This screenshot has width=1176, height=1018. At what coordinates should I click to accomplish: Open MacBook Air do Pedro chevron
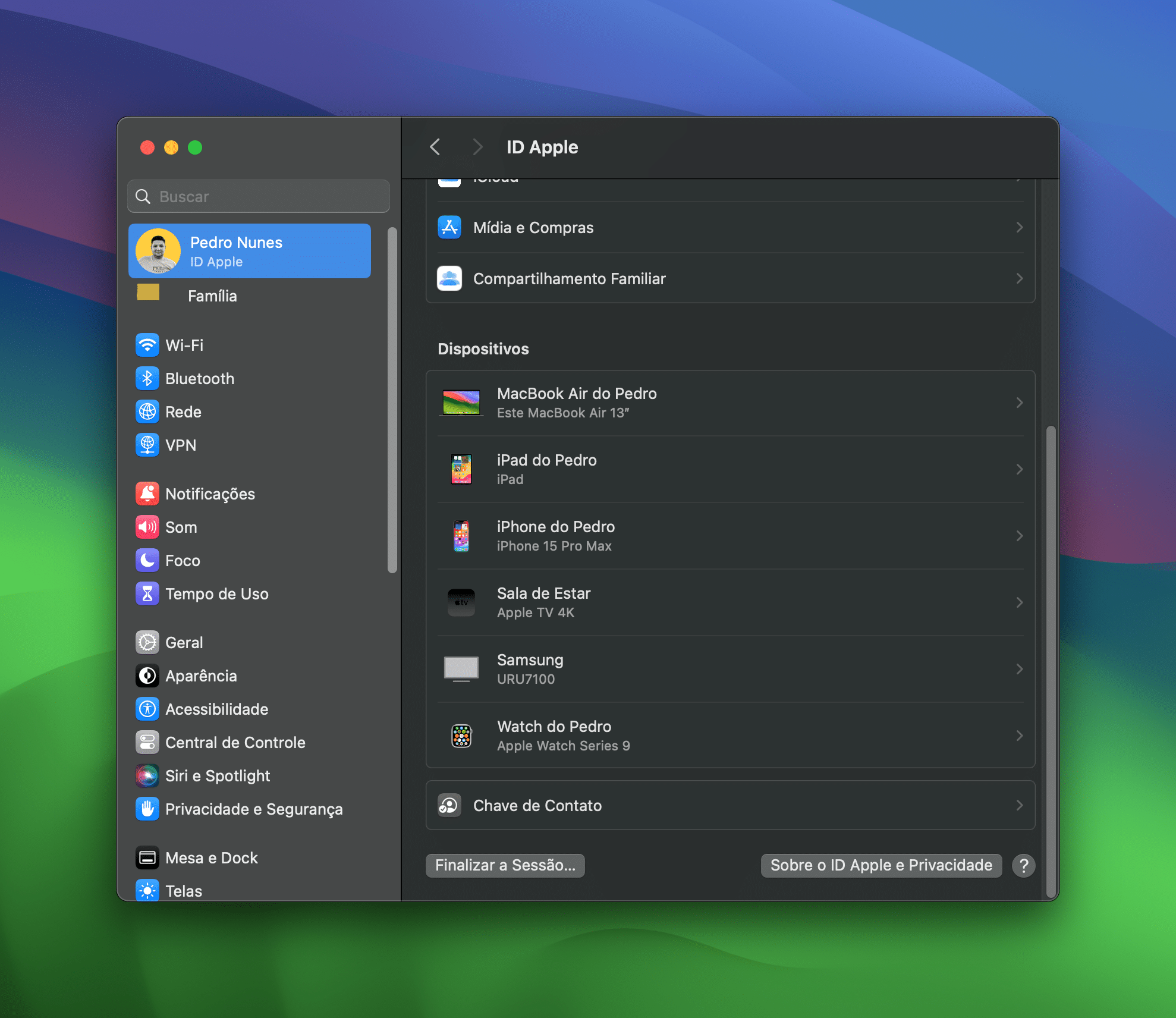[x=1019, y=403]
